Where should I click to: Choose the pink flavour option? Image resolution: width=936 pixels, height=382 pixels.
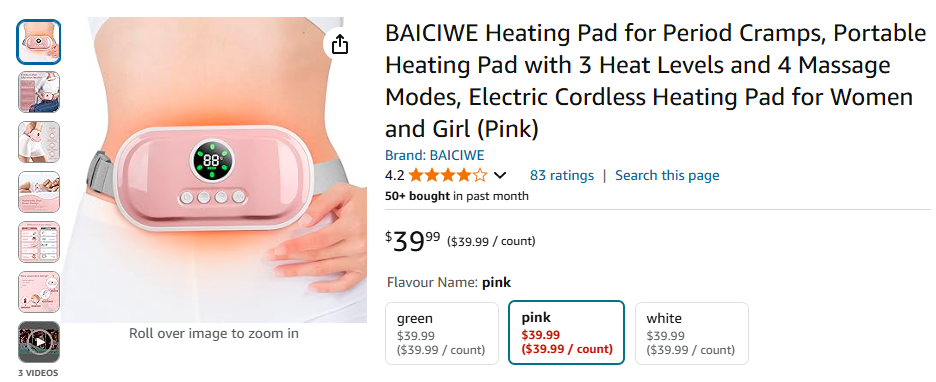[x=566, y=332]
